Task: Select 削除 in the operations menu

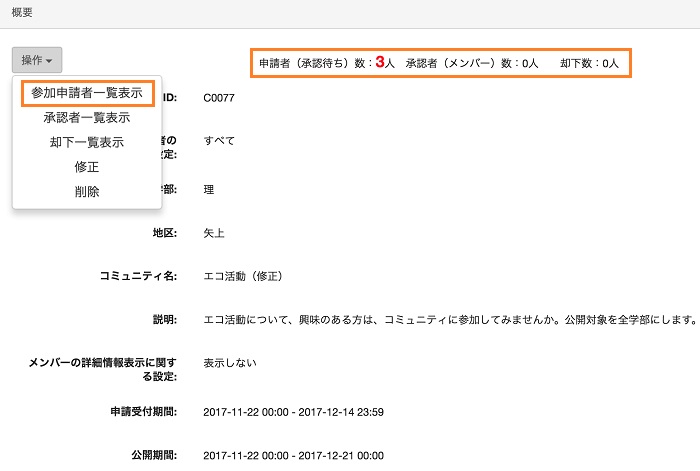Action: click(x=86, y=192)
